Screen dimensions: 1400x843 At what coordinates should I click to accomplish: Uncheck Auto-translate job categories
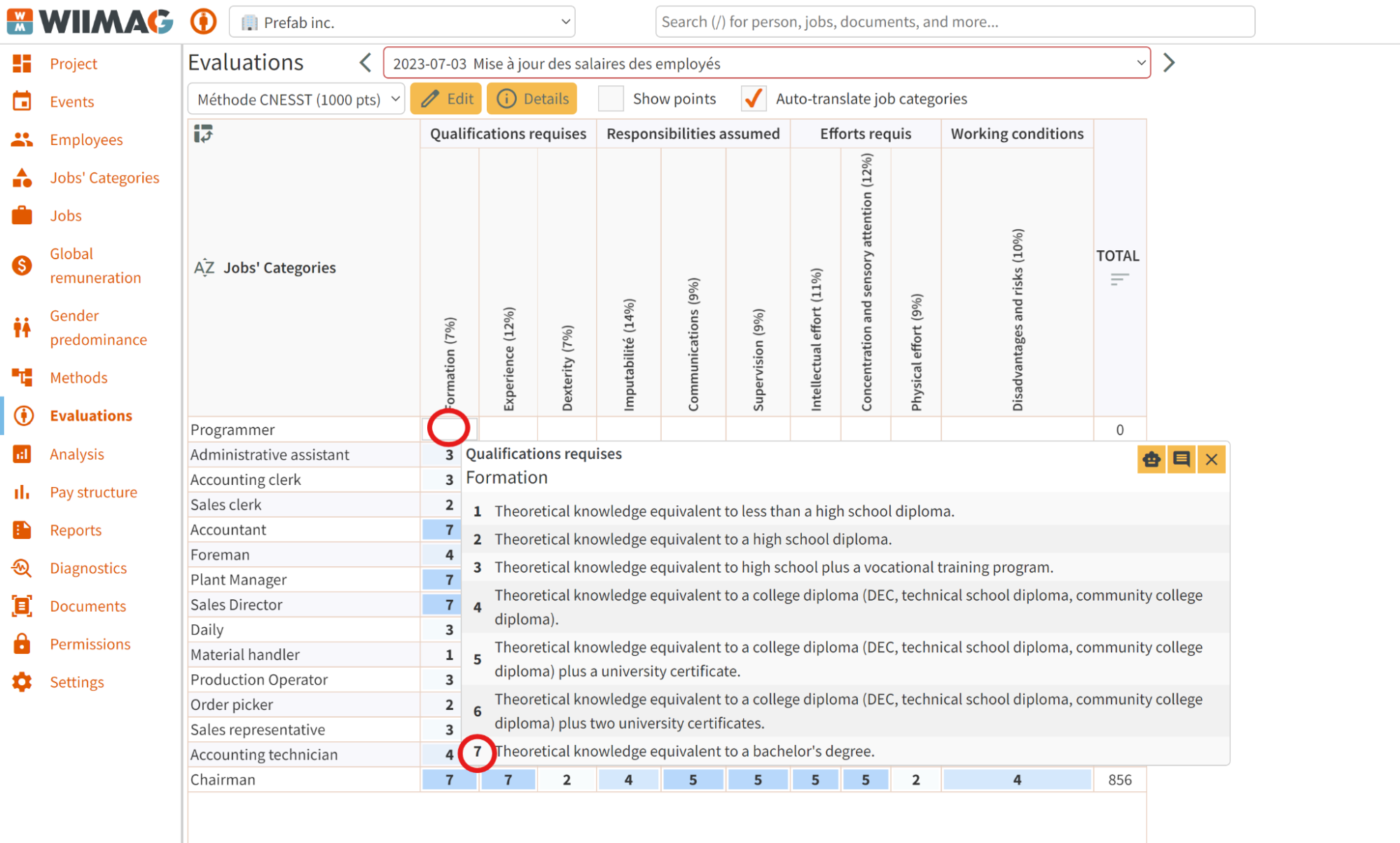coord(753,99)
